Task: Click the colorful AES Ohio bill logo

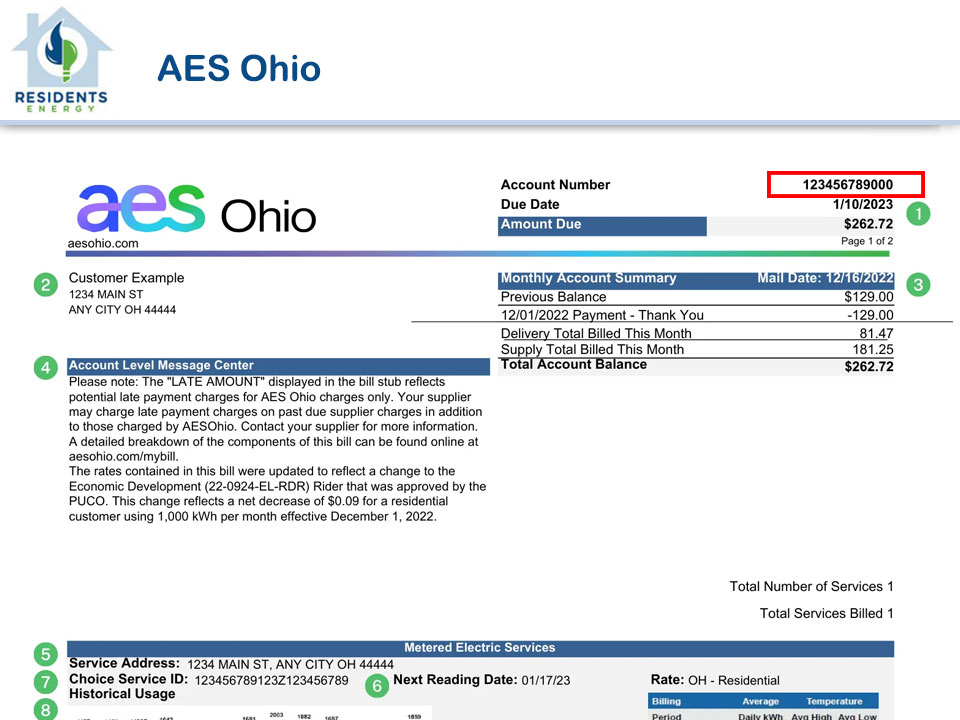Action: point(196,209)
